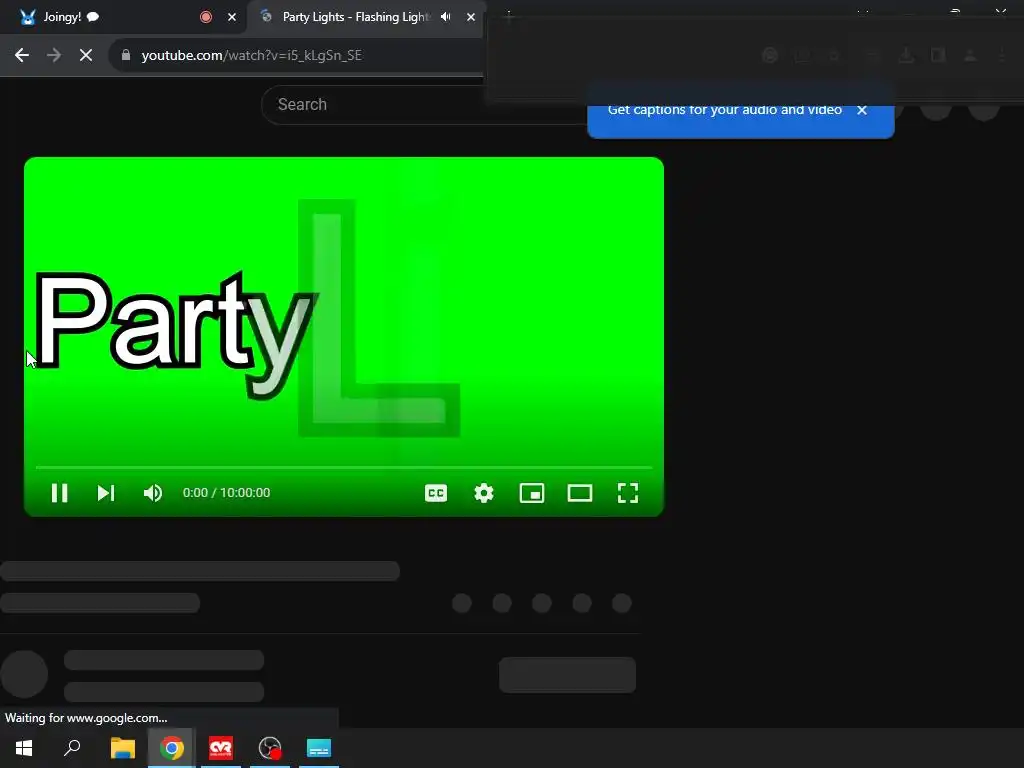Click the recording indicator on Joingy! tab

point(206,17)
